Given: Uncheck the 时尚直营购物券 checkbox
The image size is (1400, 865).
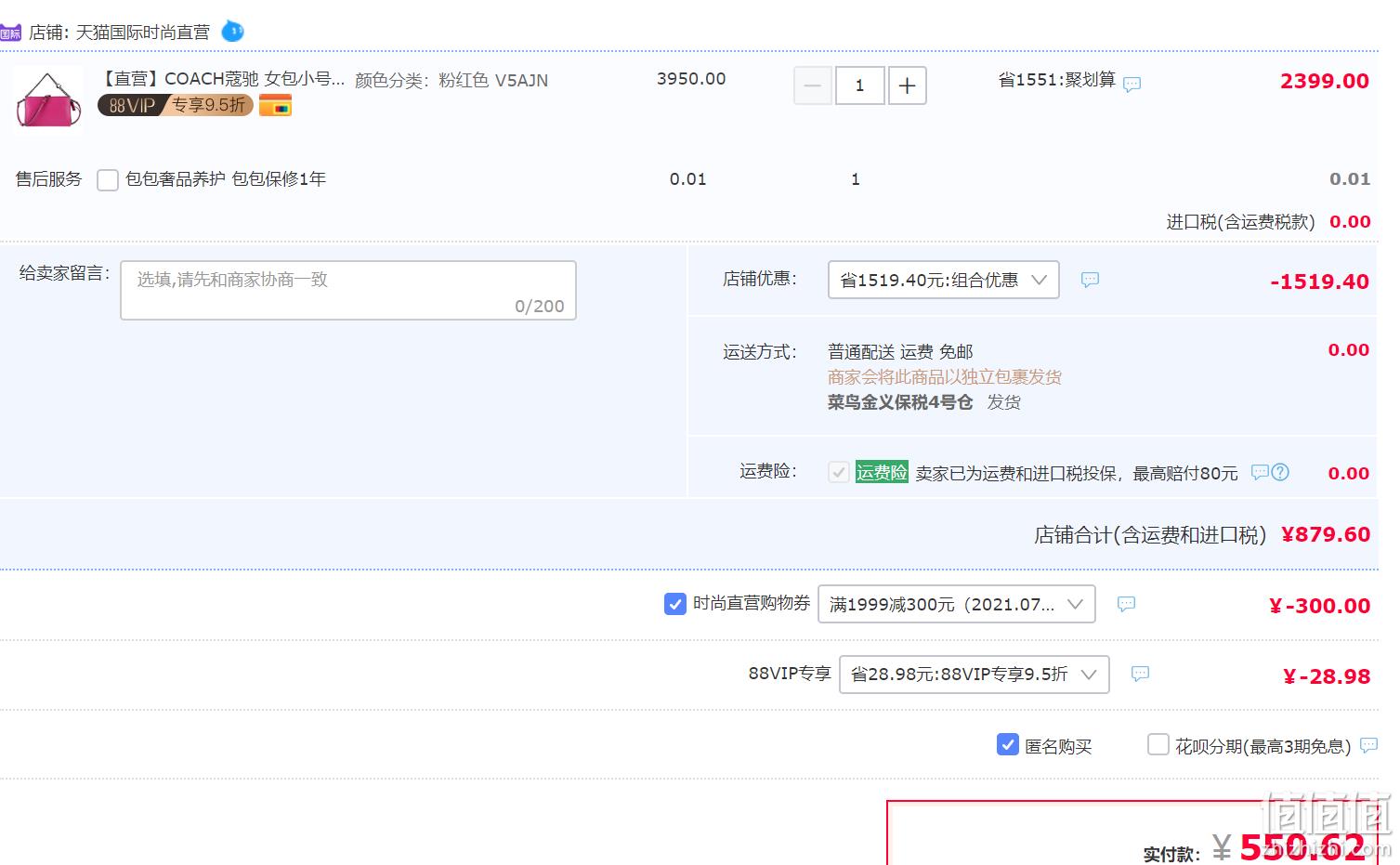Looking at the screenshot, I should point(675,604).
